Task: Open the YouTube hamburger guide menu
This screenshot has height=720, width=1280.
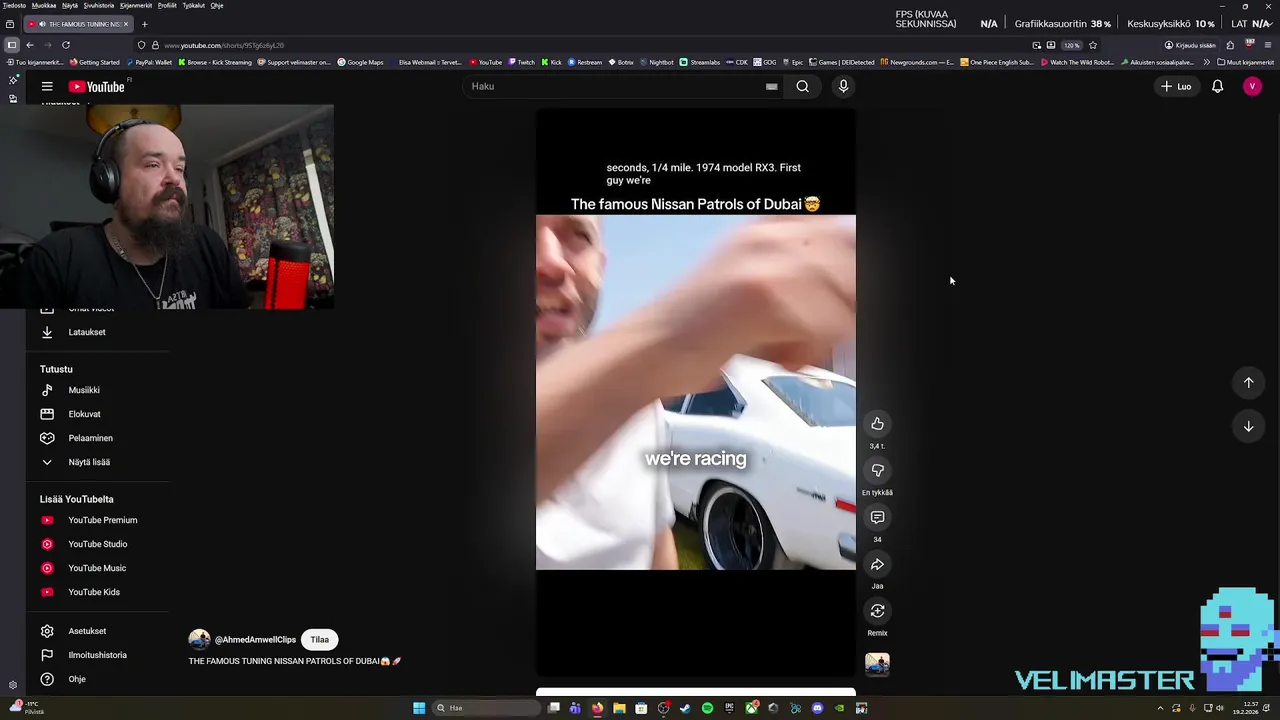Action: coord(47,86)
